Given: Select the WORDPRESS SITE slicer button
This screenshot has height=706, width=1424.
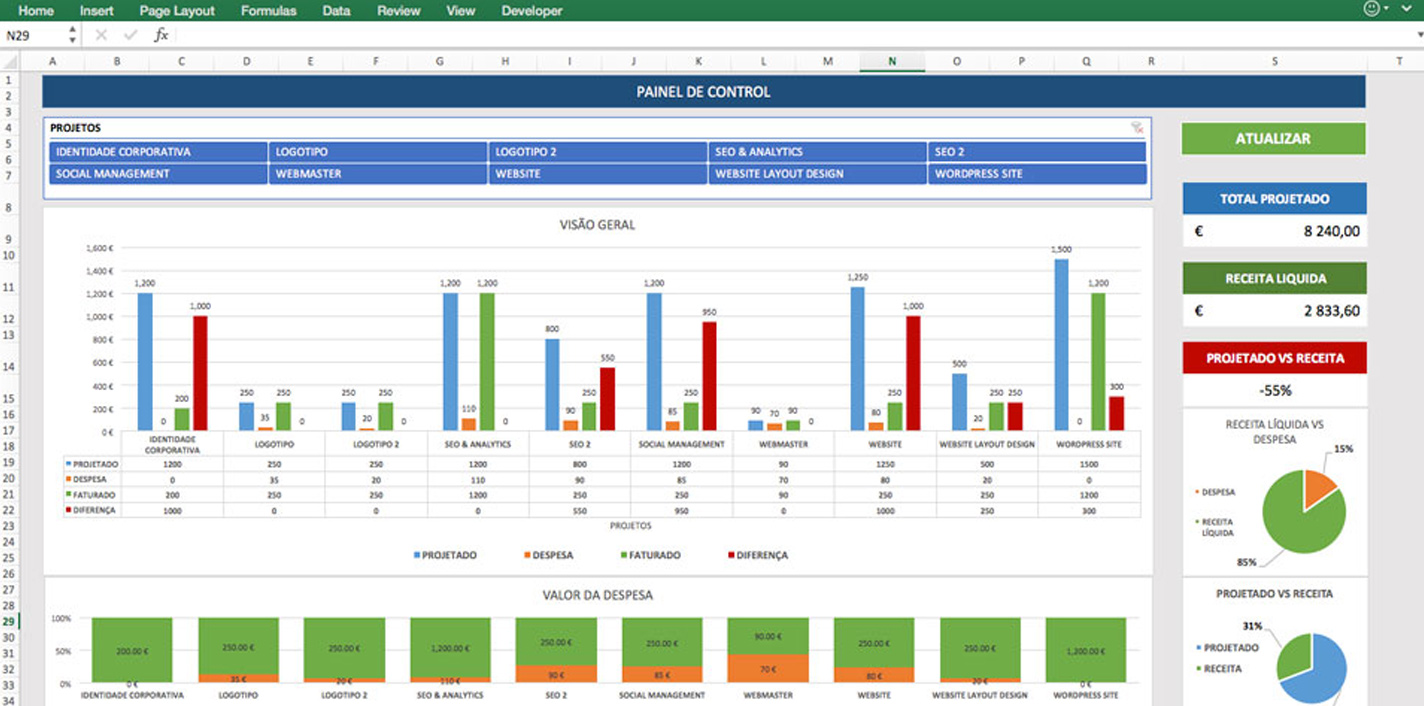Looking at the screenshot, I should tap(1037, 174).
